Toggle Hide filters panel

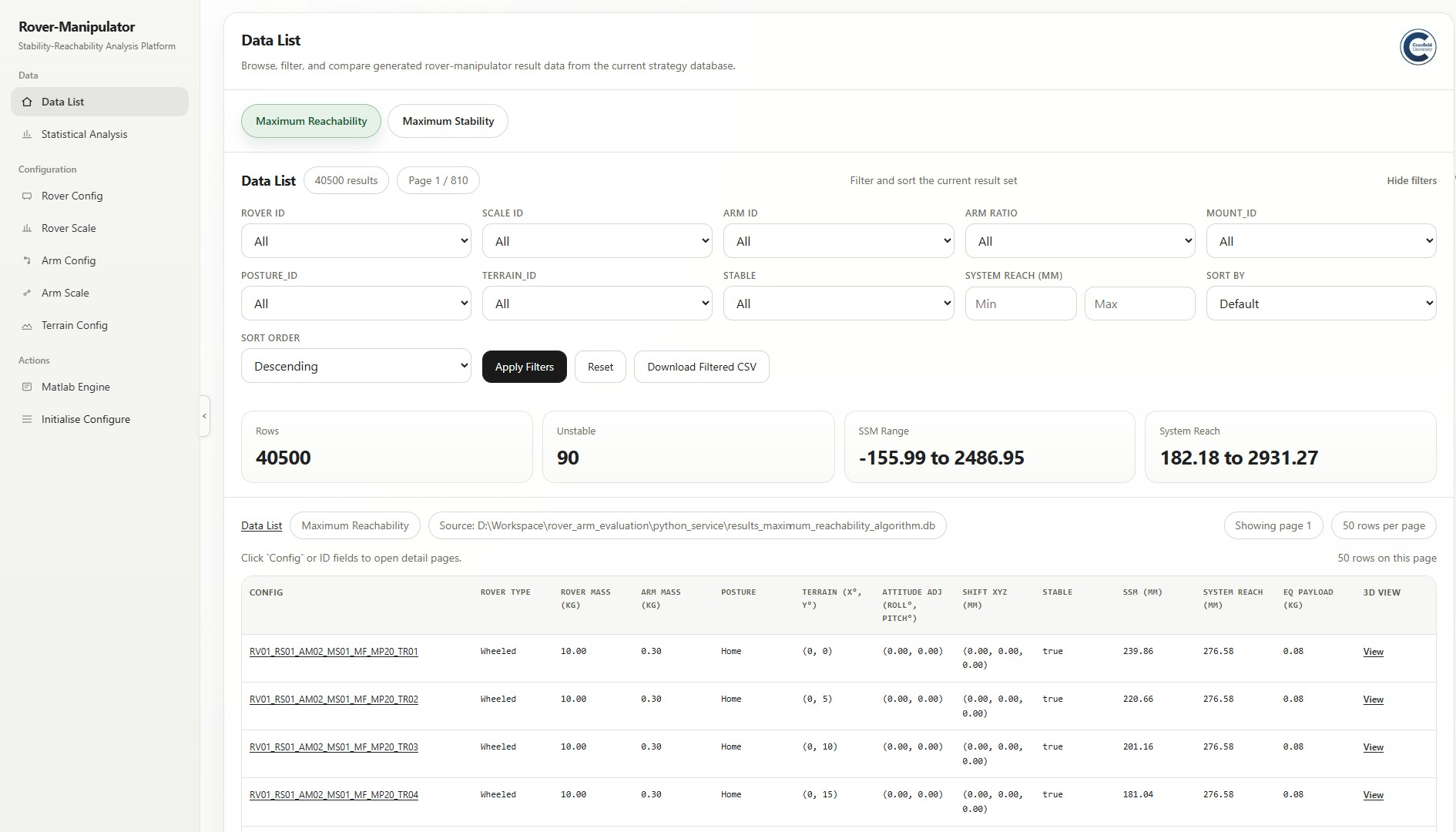(x=1411, y=180)
